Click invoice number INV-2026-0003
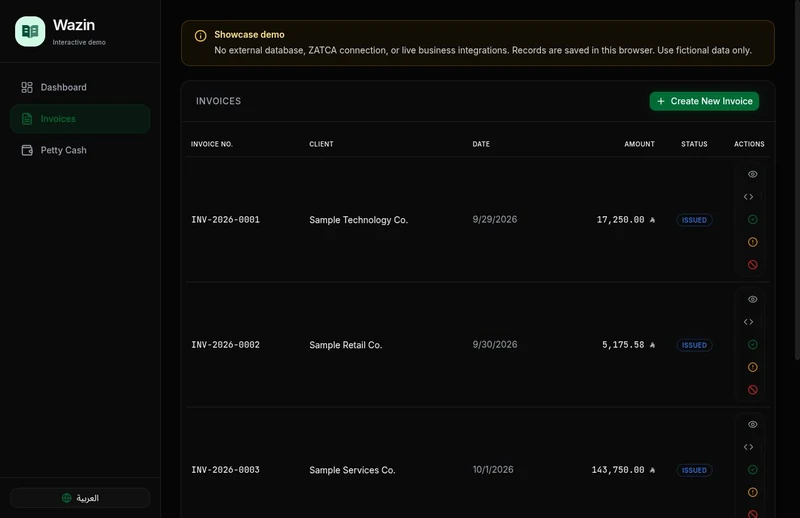800x518 pixels. pos(226,470)
